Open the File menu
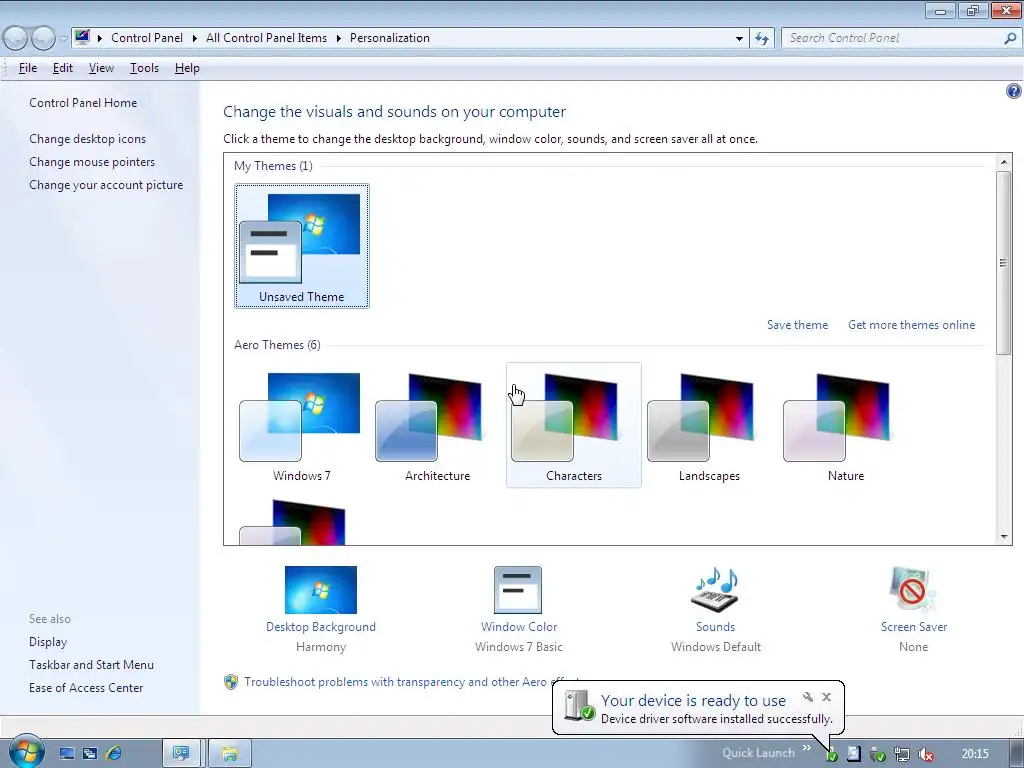 [x=28, y=68]
